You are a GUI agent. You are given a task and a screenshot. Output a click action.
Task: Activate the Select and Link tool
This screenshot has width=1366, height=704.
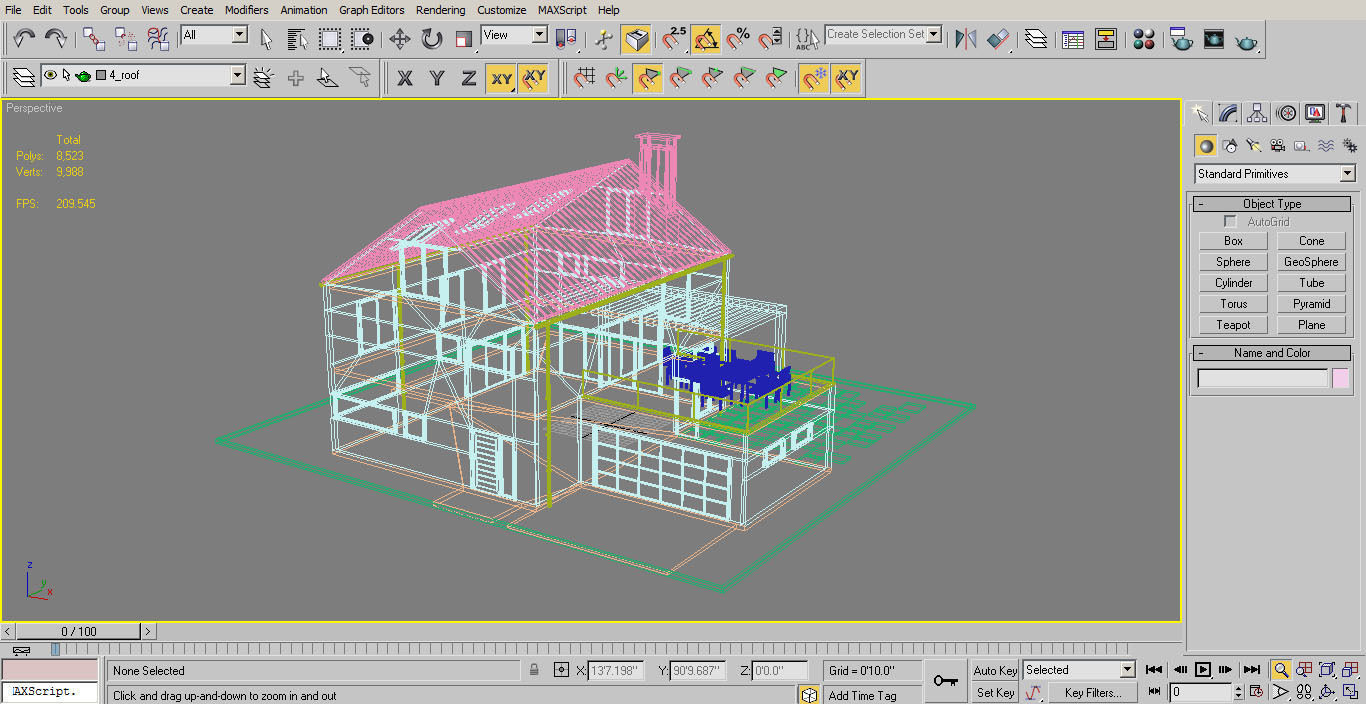pyautogui.click(x=94, y=39)
